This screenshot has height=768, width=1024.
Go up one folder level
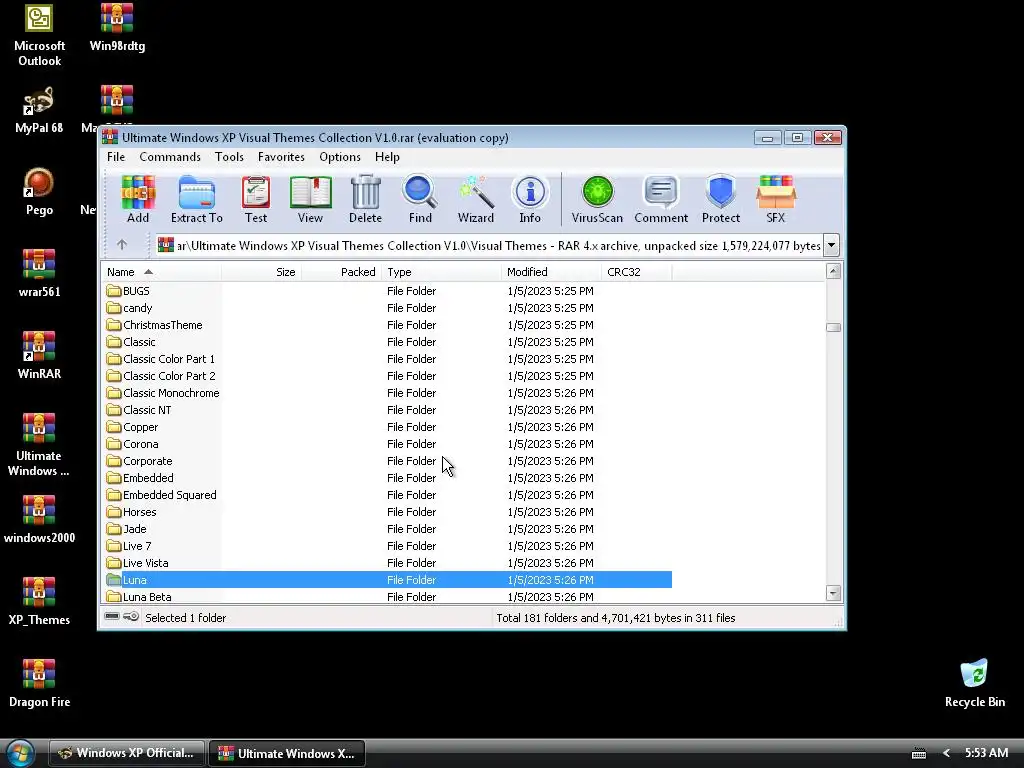coord(122,245)
